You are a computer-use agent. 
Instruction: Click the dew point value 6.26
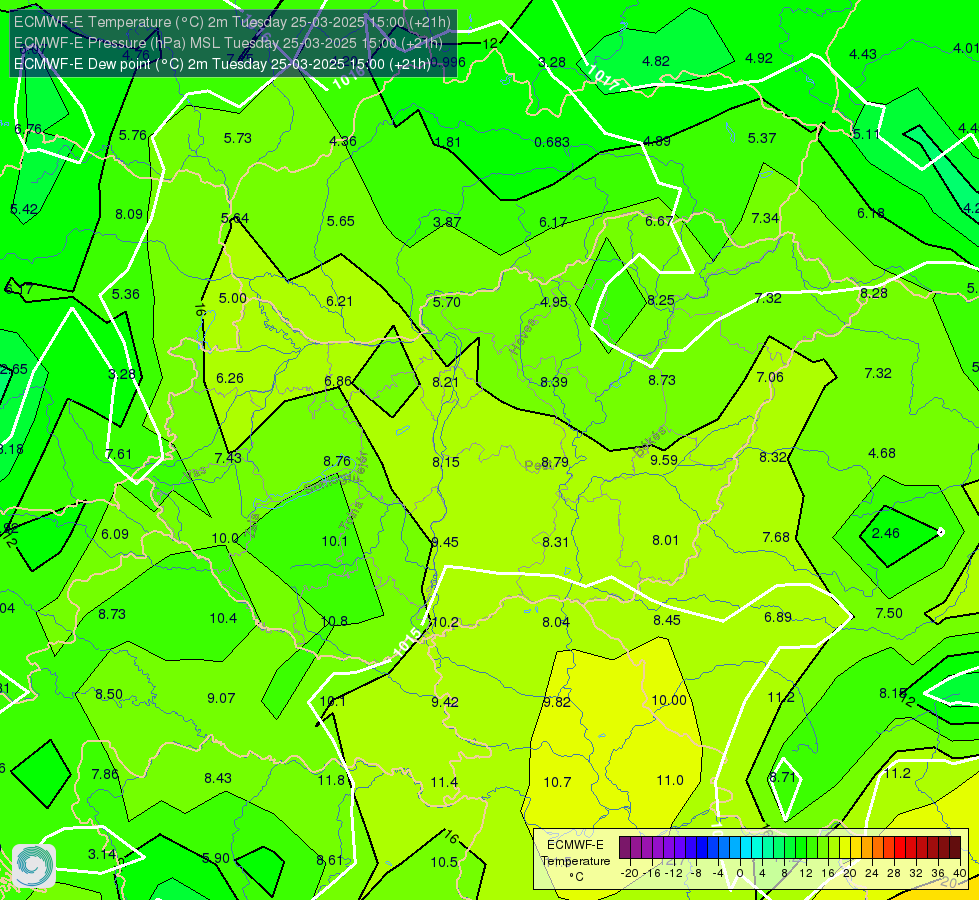click(230, 378)
